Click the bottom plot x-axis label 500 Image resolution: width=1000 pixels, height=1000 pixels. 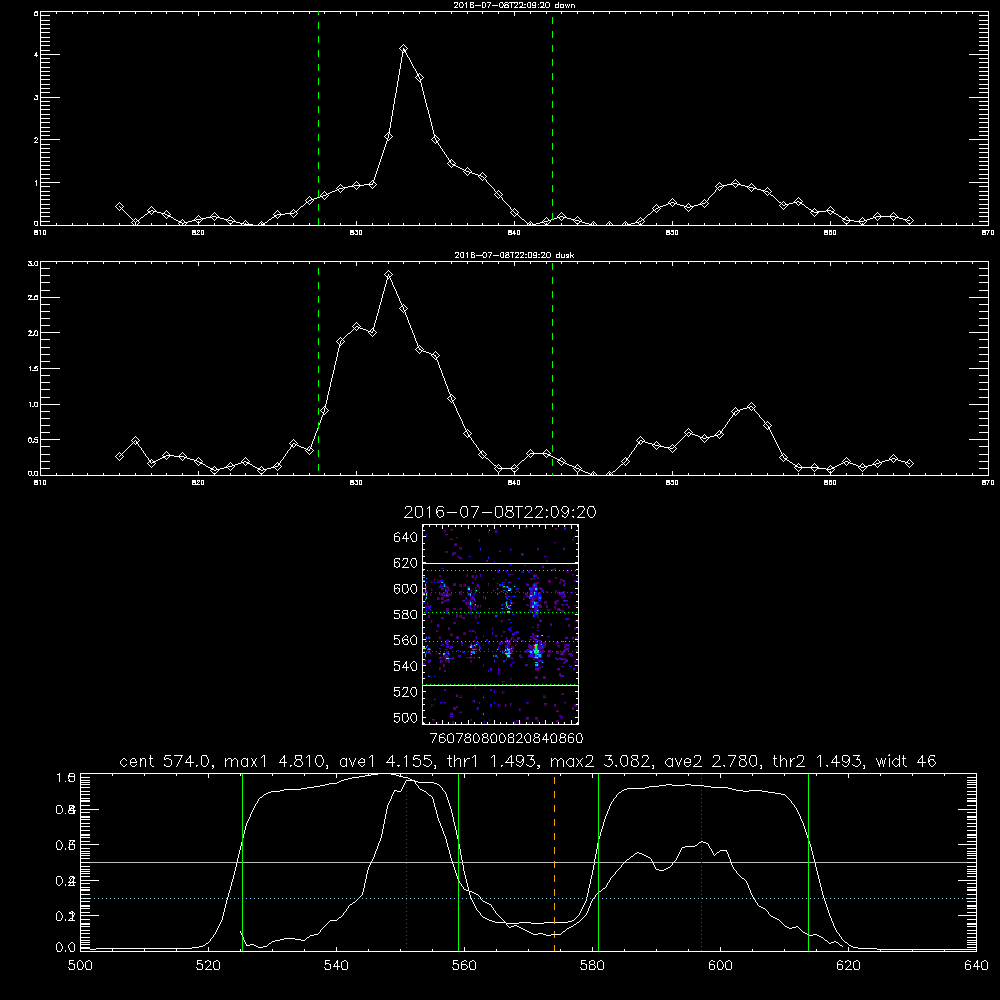click(x=80, y=966)
